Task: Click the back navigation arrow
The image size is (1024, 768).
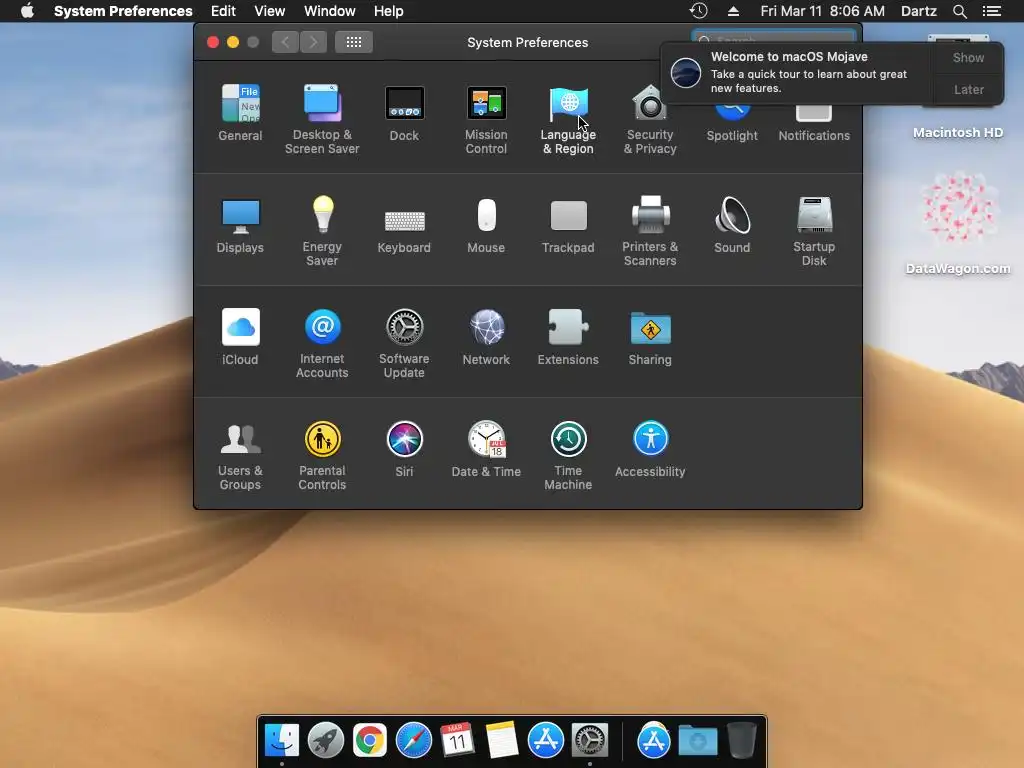Action: click(x=285, y=42)
